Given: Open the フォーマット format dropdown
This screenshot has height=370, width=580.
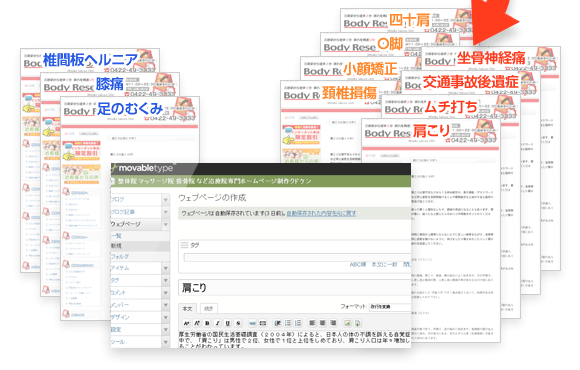Looking at the screenshot, I should click(390, 307).
